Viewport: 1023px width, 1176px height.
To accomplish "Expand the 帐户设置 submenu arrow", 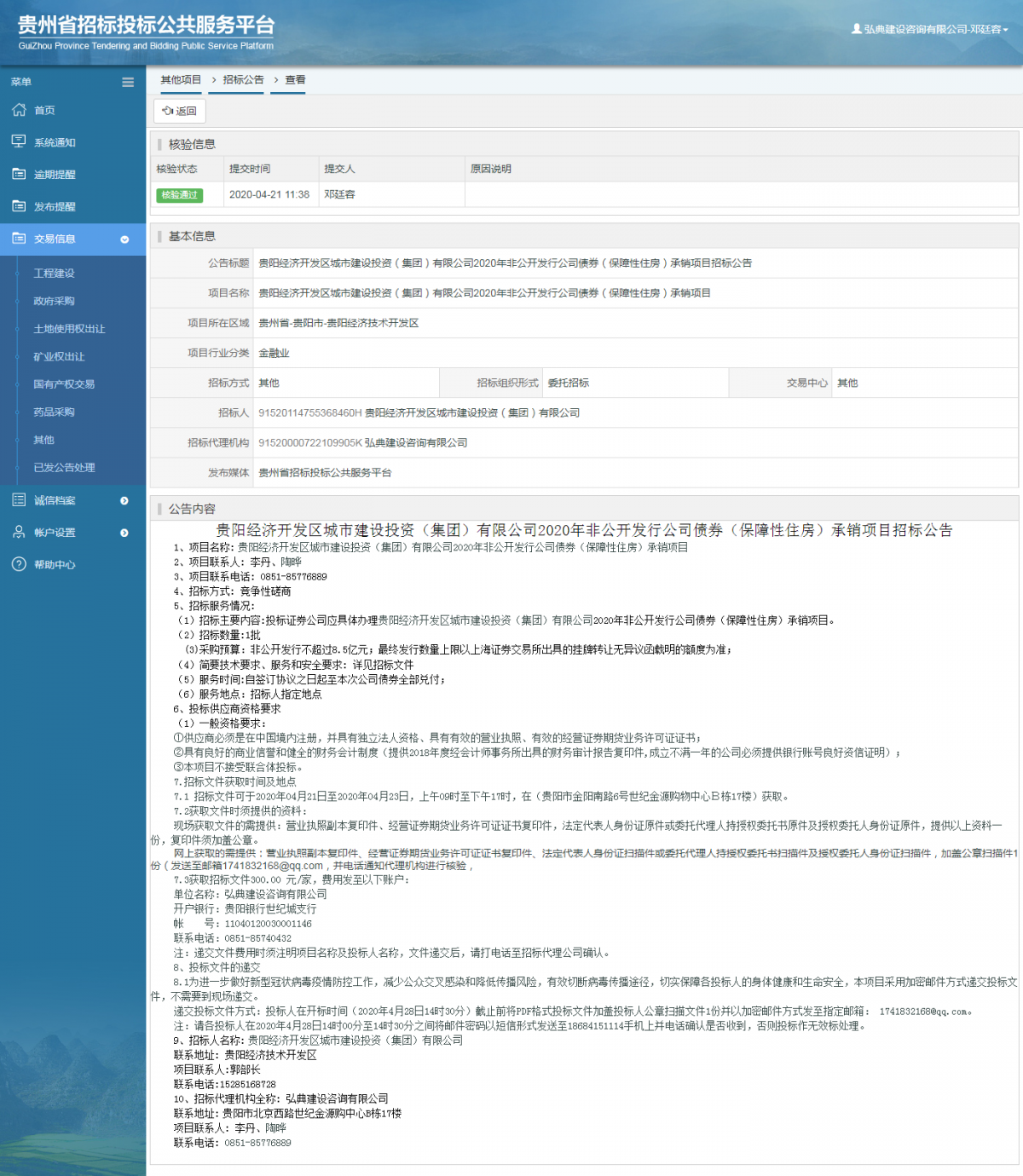I will click(124, 533).
